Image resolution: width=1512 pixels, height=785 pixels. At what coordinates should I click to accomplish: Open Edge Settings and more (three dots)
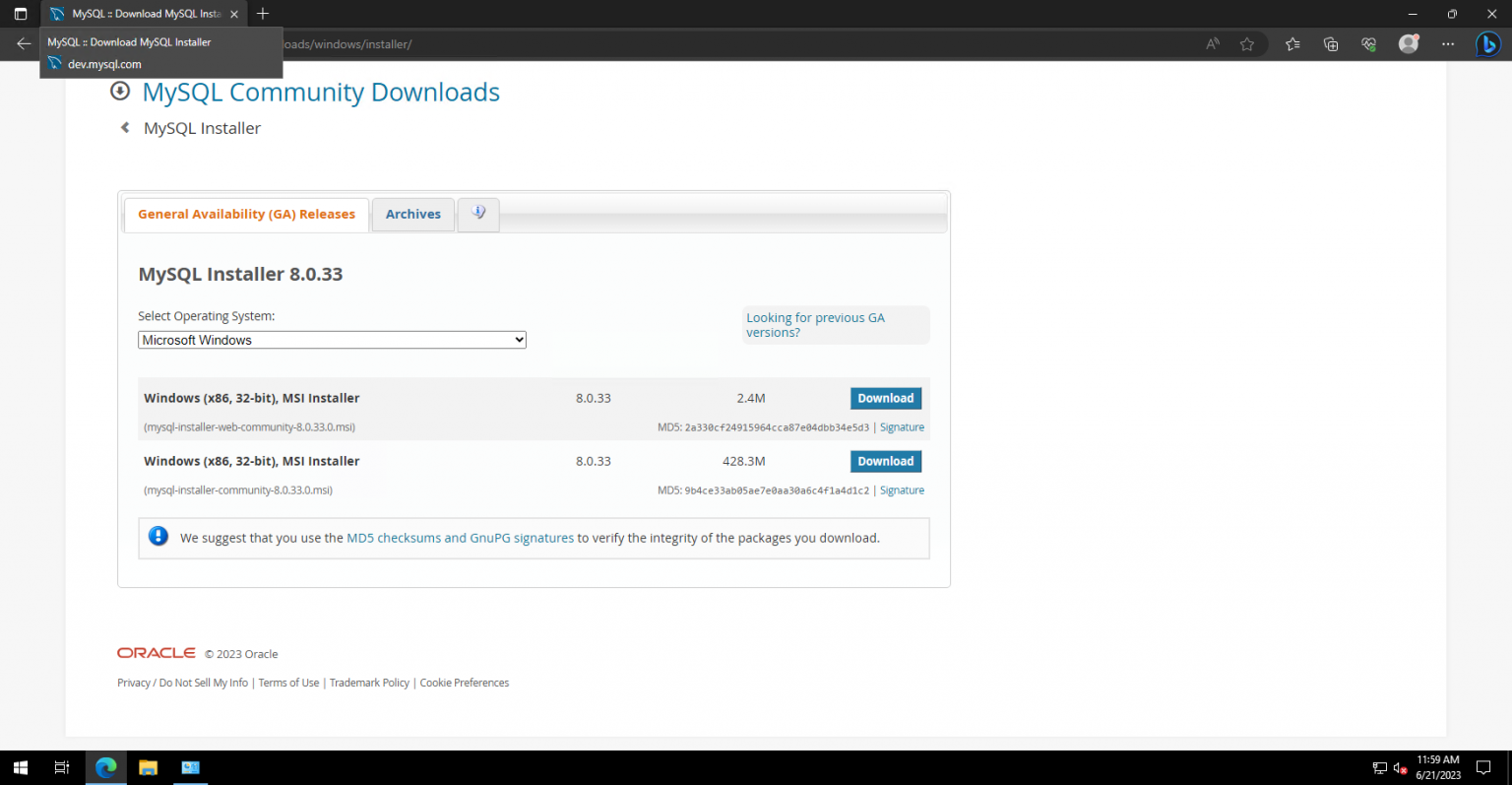coord(1448,44)
